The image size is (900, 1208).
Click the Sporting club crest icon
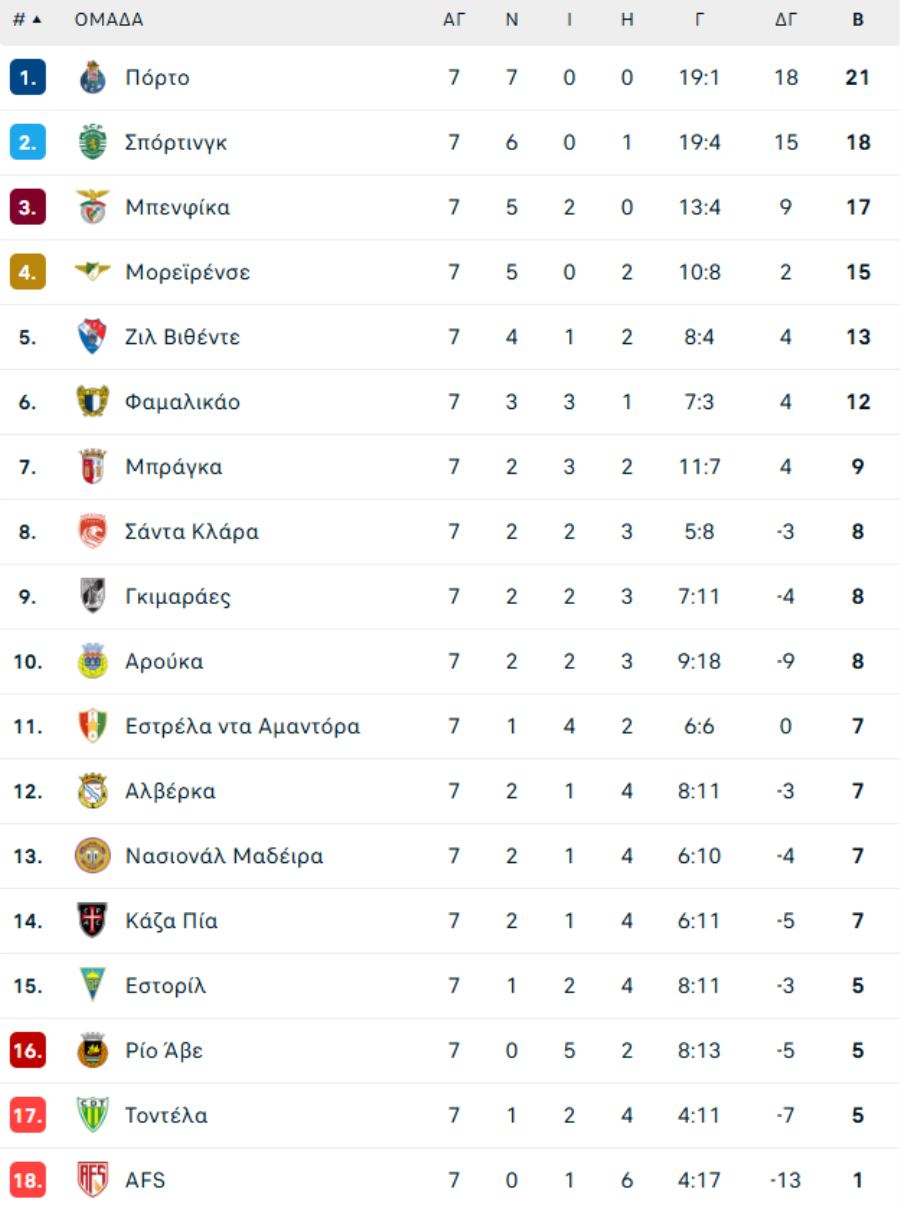click(x=92, y=143)
